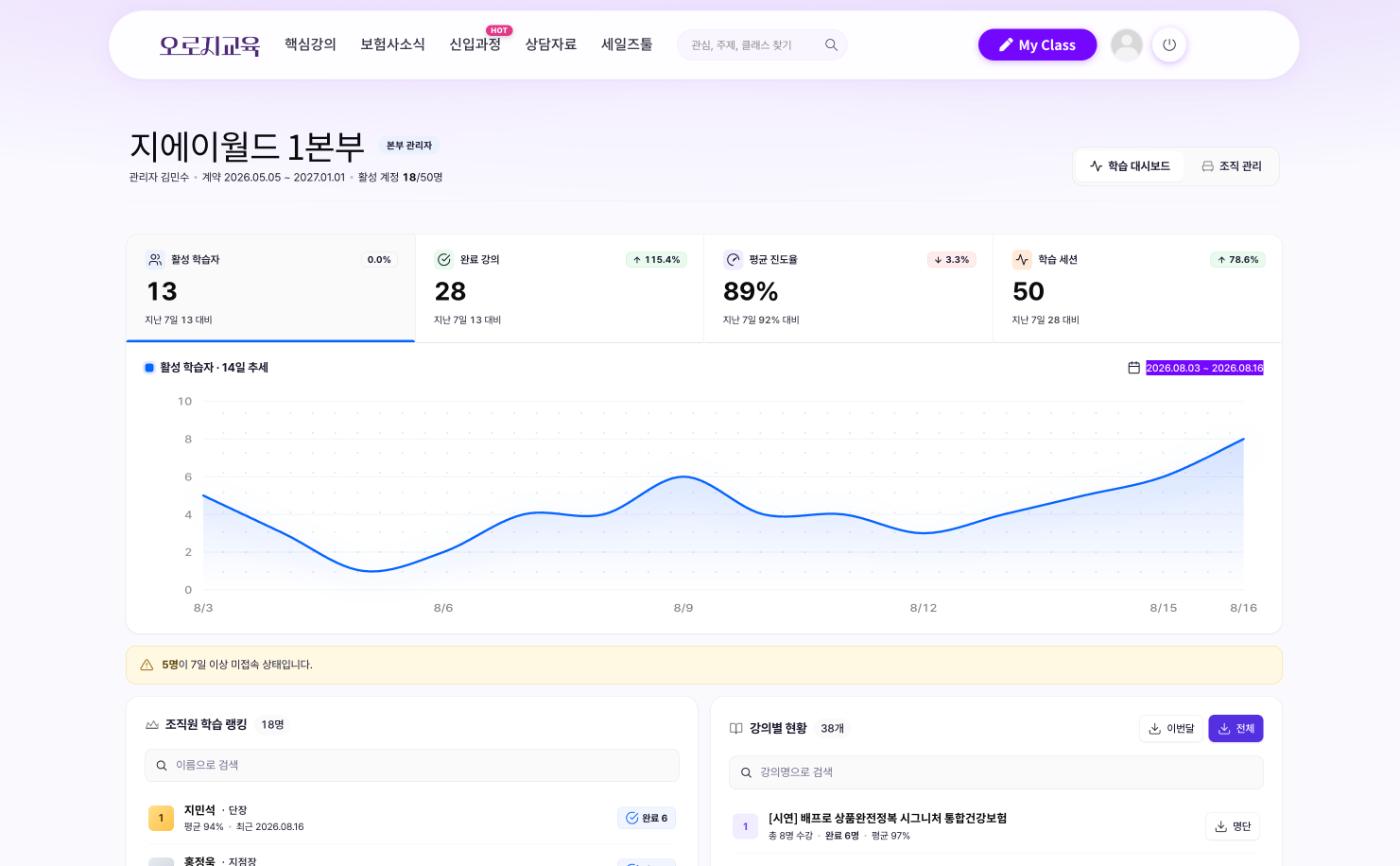Click the 완료 강의 checkmark icon
This screenshot has width=1400, height=866.
pos(444,260)
